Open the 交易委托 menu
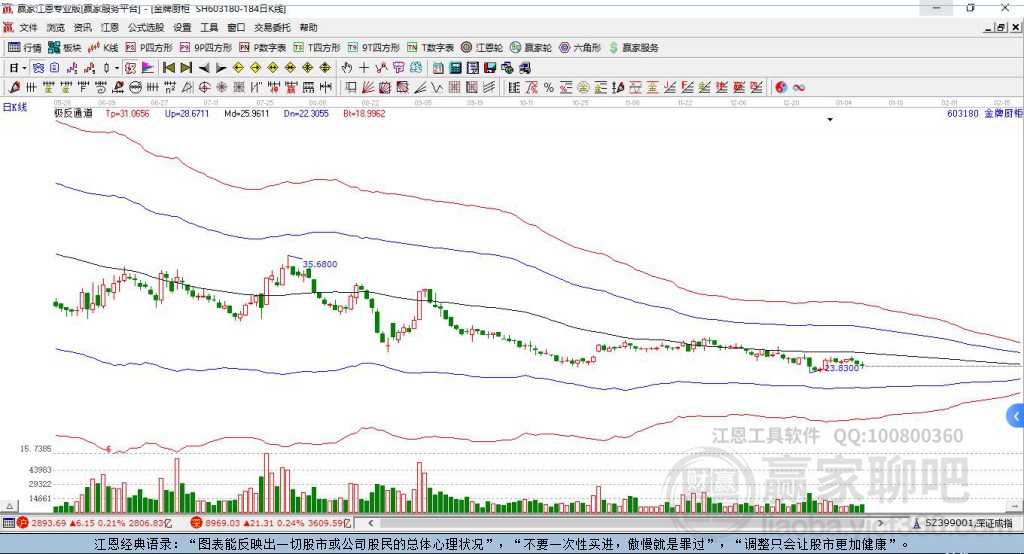The image size is (1024, 554). click(x=272, y=27)
